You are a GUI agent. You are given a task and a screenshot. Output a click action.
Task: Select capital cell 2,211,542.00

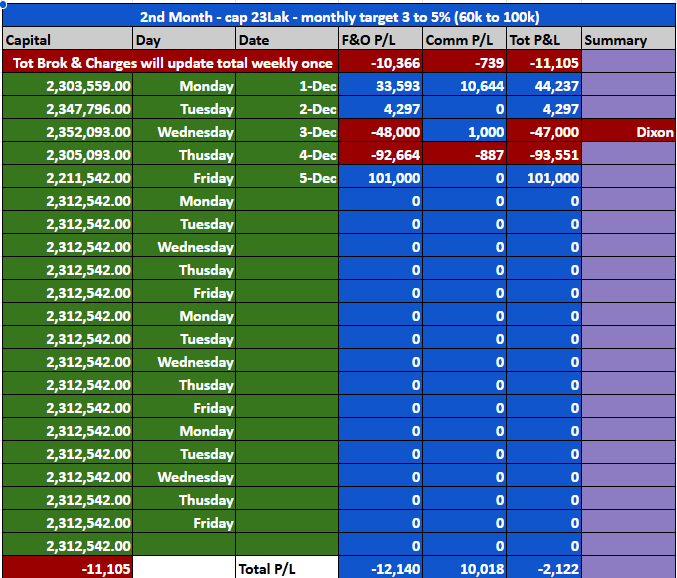point(68,178)
